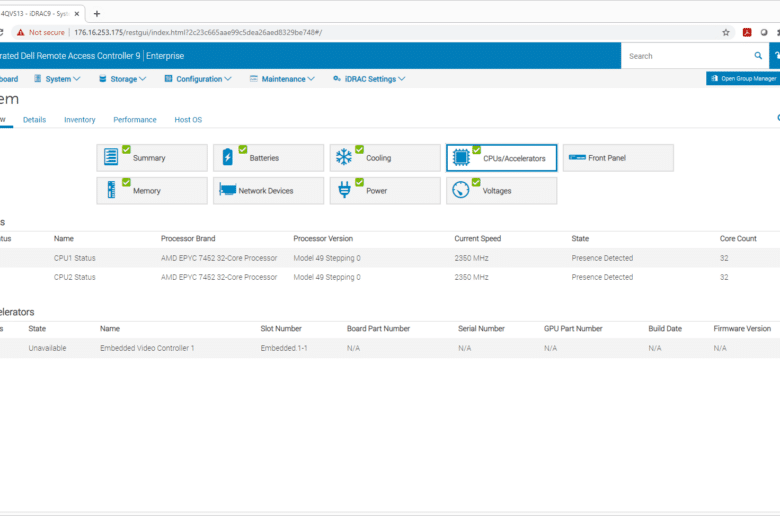The height and width of the screenshot is (516, 780).
Task: Click CPU1 AMD EPYC 7452 processor brand
Action: [219, 258]
